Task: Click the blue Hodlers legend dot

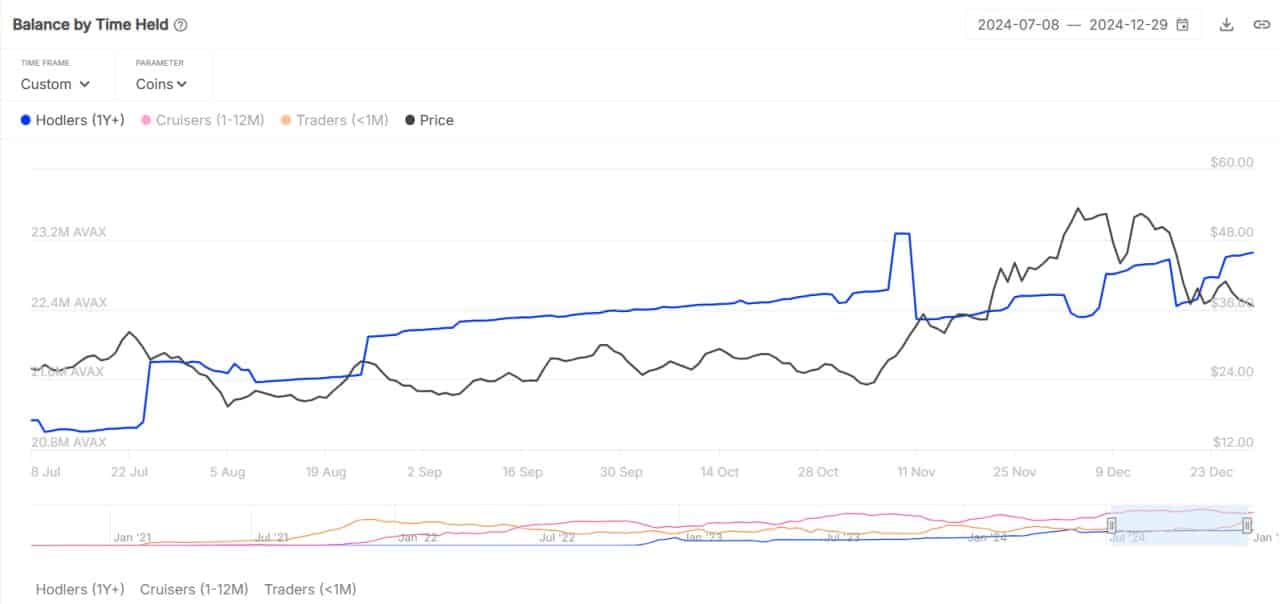Action: pos(25,120)
